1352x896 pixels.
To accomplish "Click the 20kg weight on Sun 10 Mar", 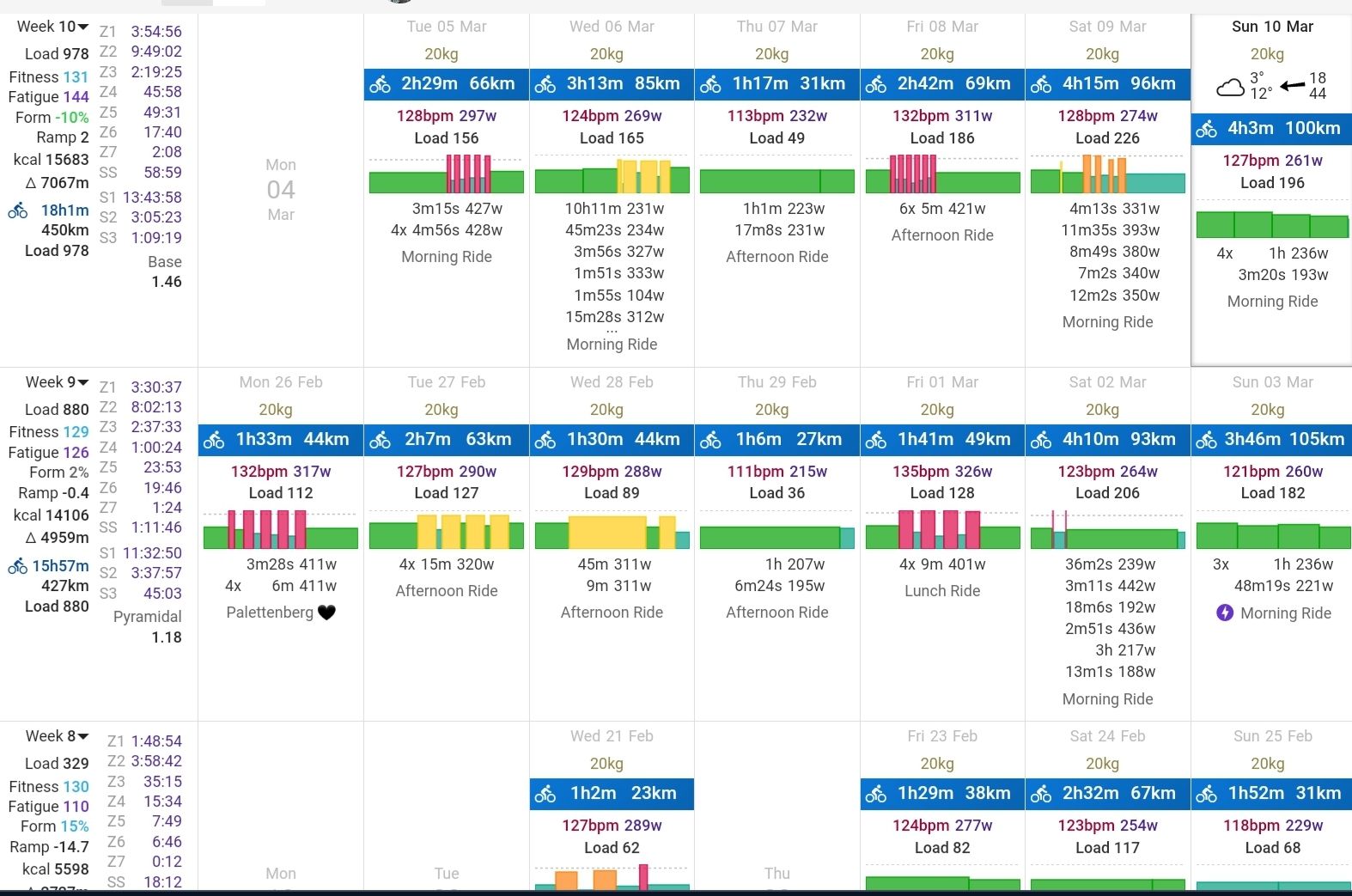I will point(1267,55).
